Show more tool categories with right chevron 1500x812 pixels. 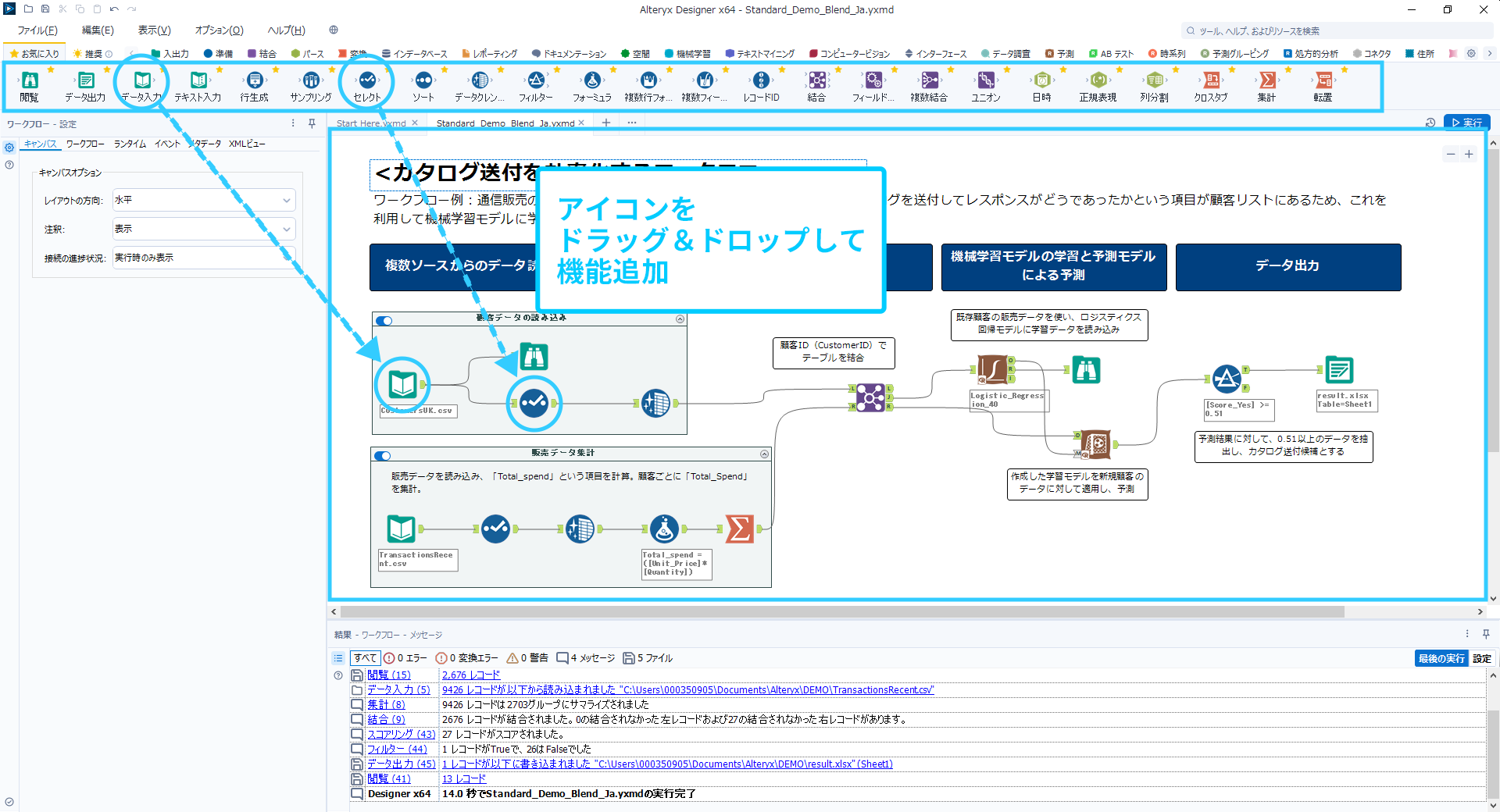coord(1490,53)
